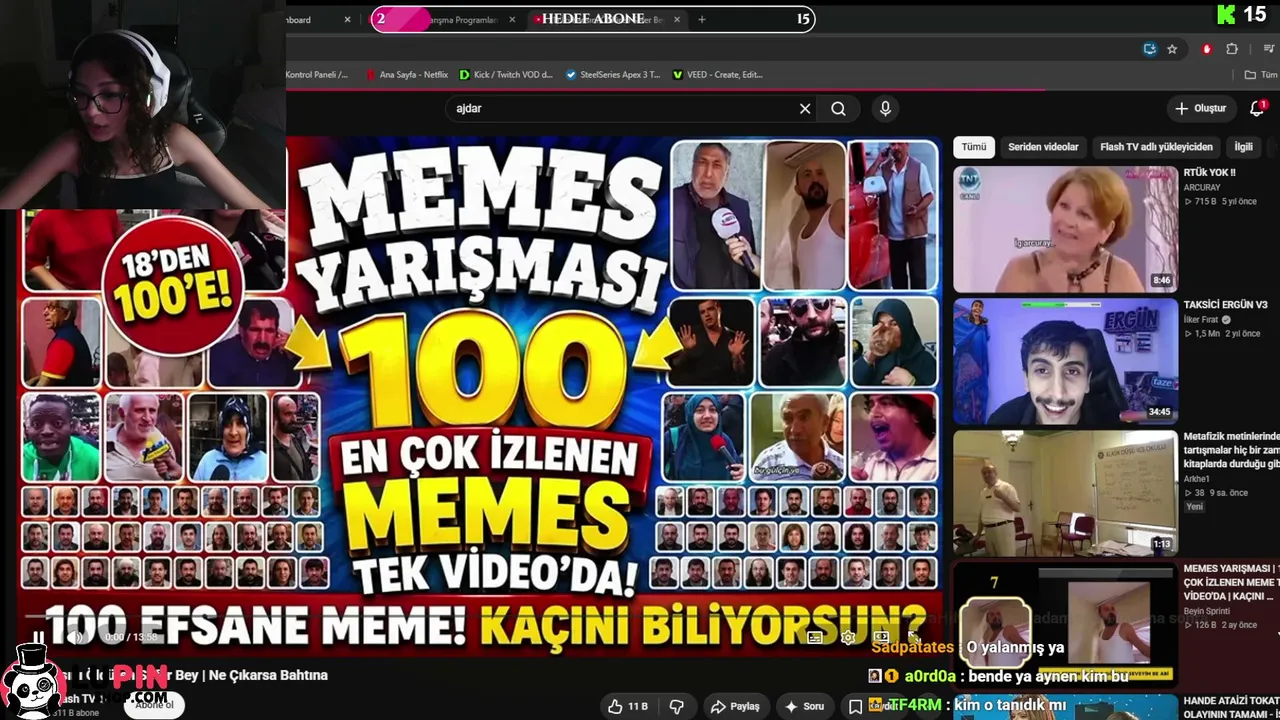Click the TAKSİCİ ERGÜN V3 video title

[x=1225, y=305]
